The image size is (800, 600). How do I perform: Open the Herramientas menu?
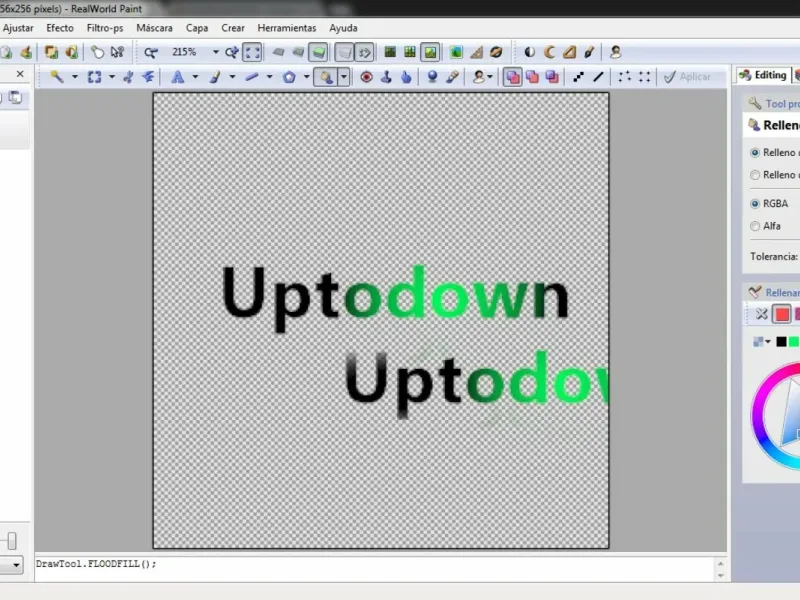[287, 28]
